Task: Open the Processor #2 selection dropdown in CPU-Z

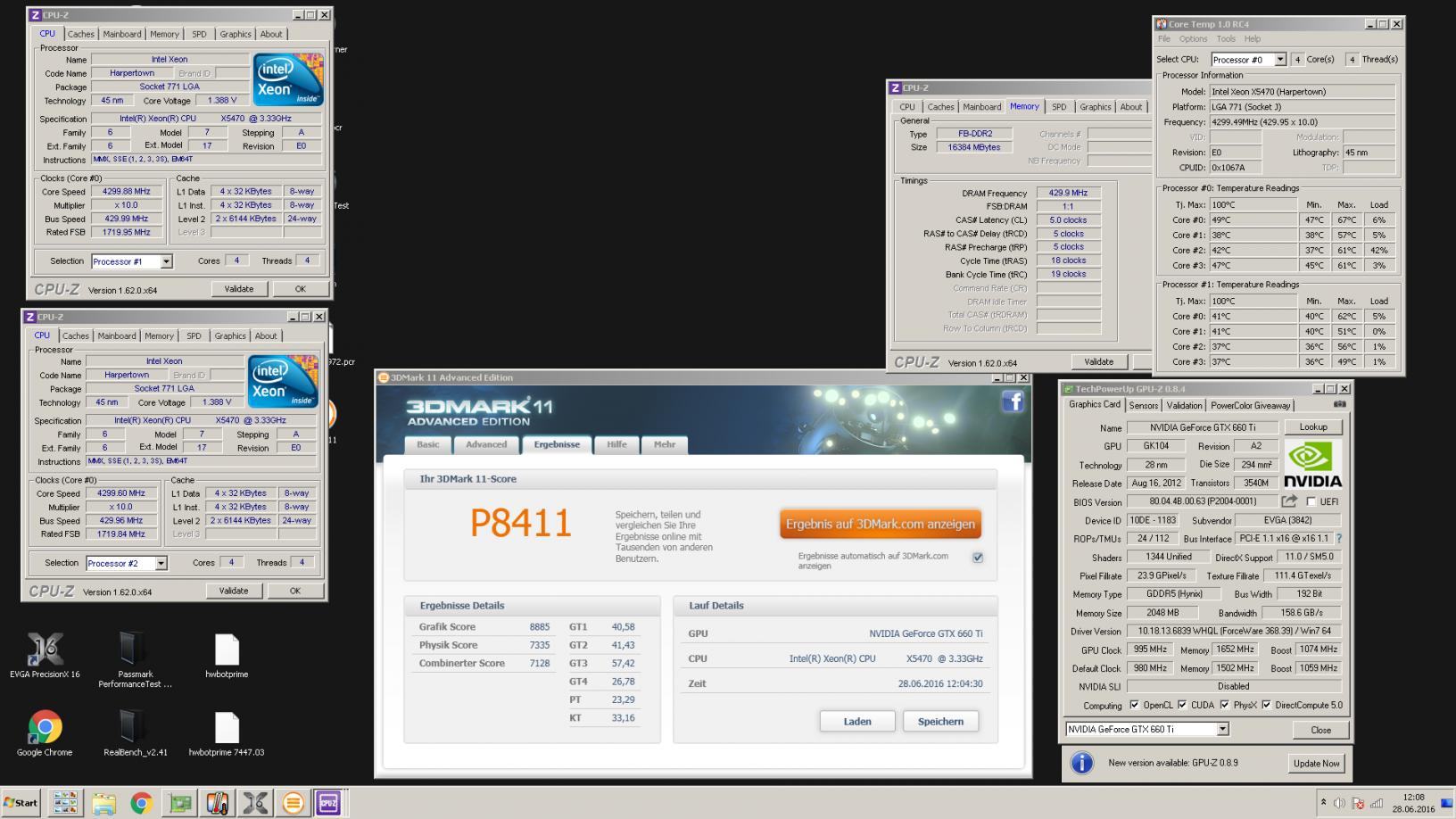Action: pos(161,563)
